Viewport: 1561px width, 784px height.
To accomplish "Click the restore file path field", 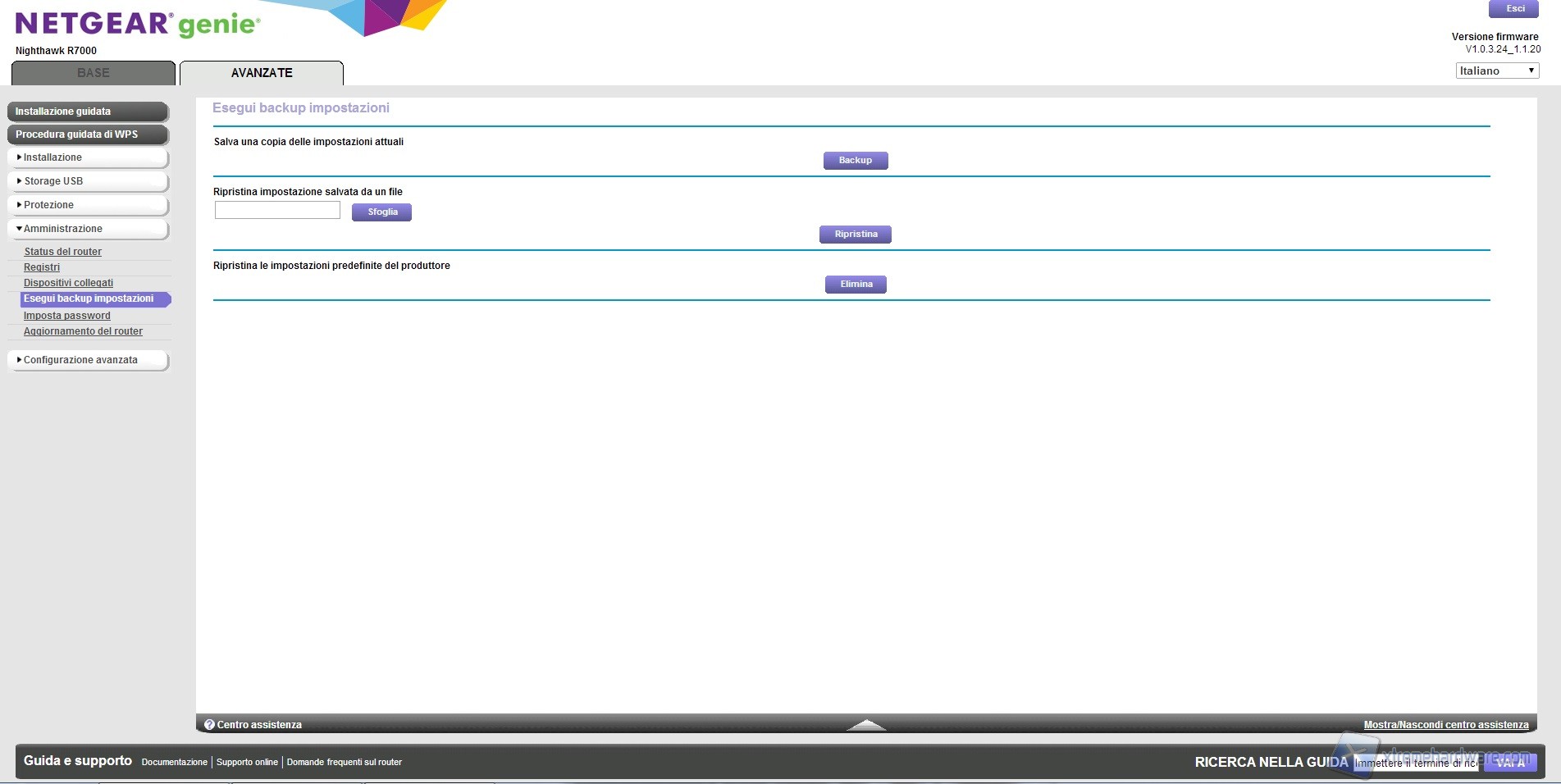I will point(277,211).
